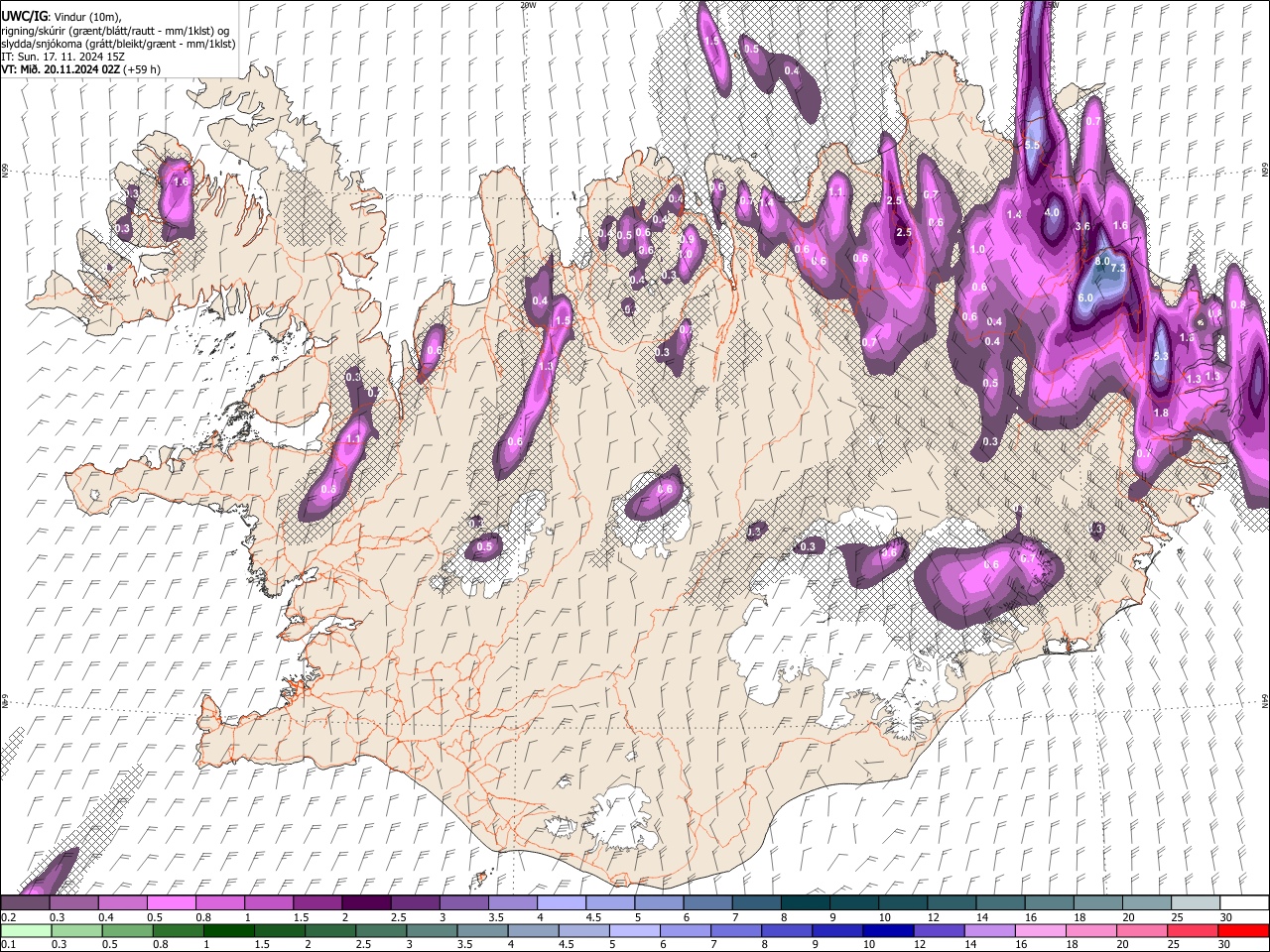Click the "UWC/IG" title text
This screenshot has height=952, width=1270.
(24, 16)
